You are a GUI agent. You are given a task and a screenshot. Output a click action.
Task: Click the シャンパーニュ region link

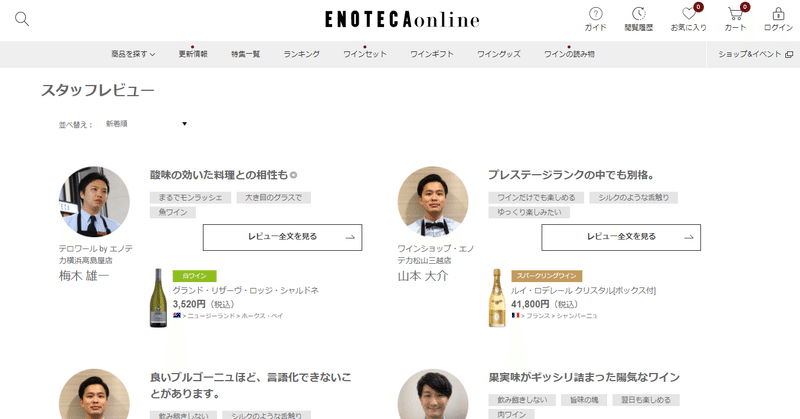[577, 316]
